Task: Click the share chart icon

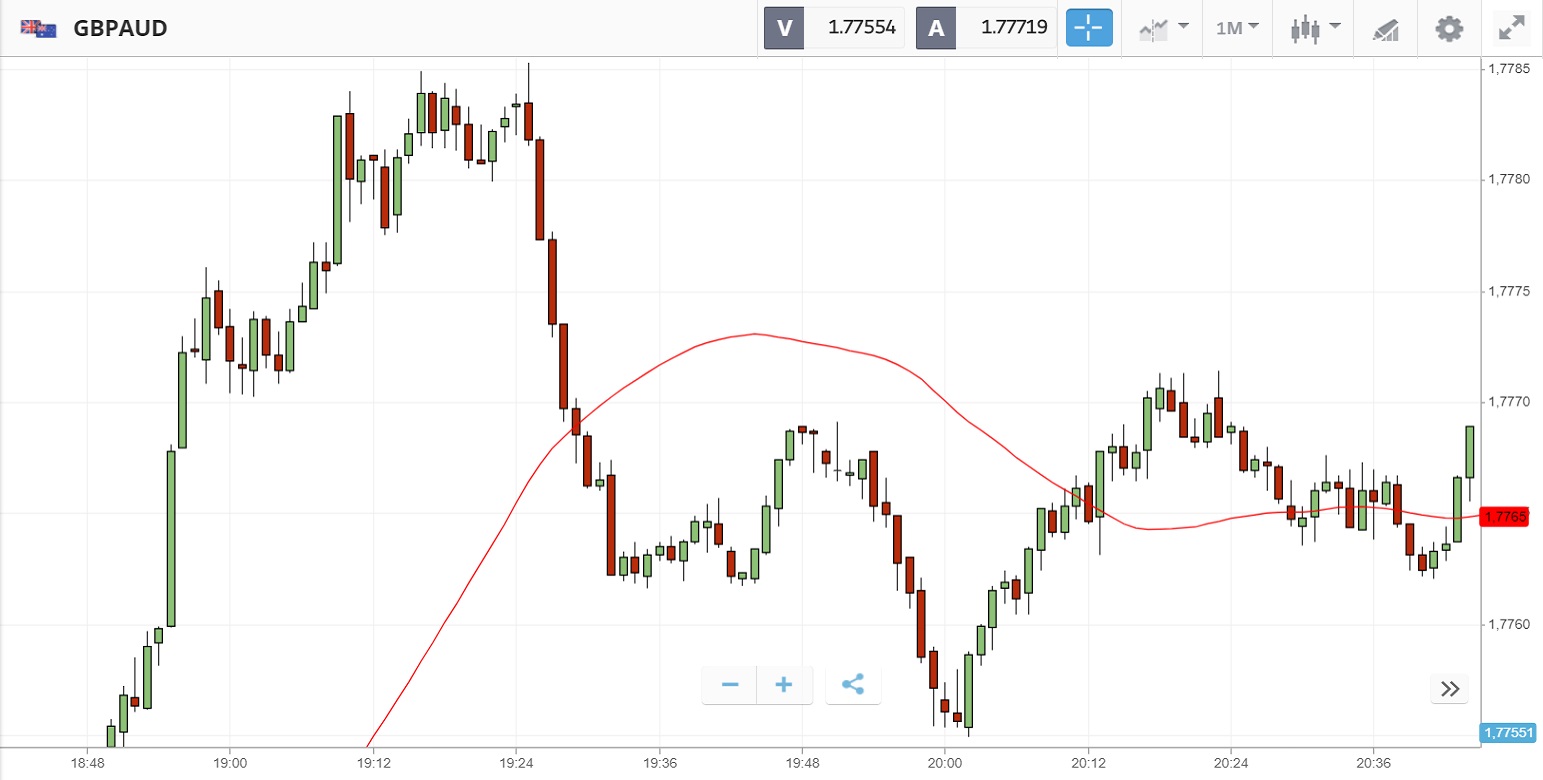Action: pos(853,685)
